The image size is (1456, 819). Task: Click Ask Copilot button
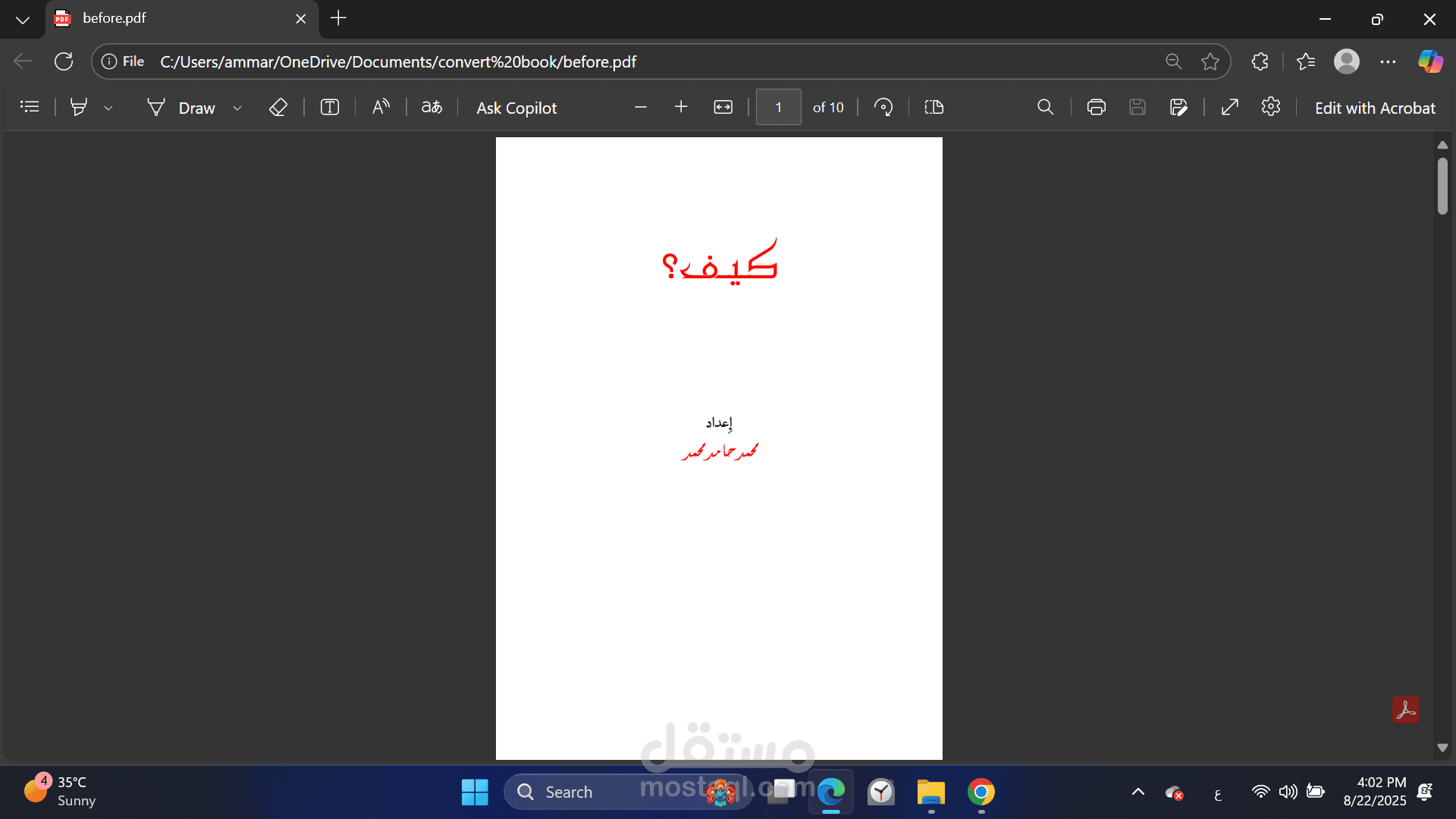tap(516, 108)
